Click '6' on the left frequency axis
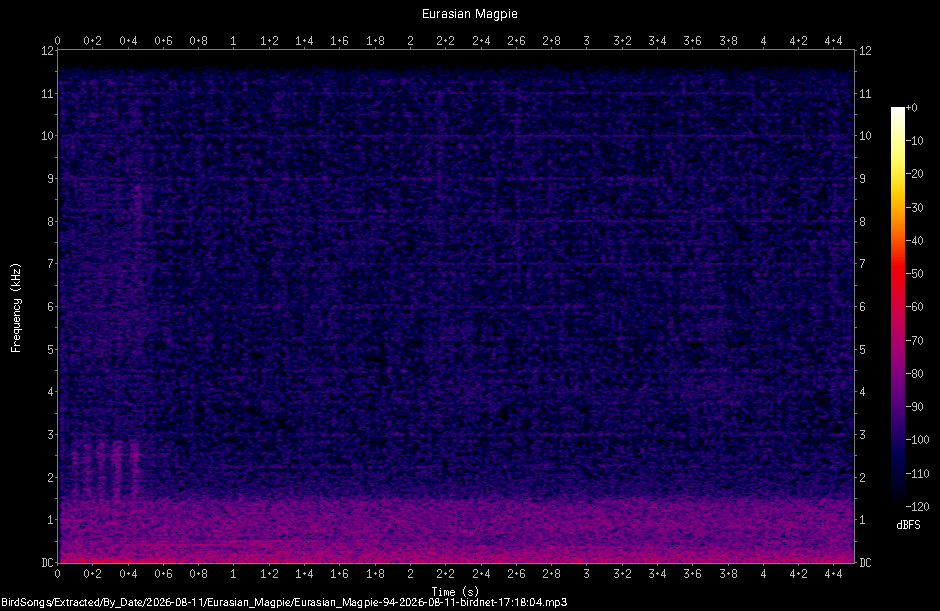The width and height of the screenshot is (940, 611). coord(50,306)
